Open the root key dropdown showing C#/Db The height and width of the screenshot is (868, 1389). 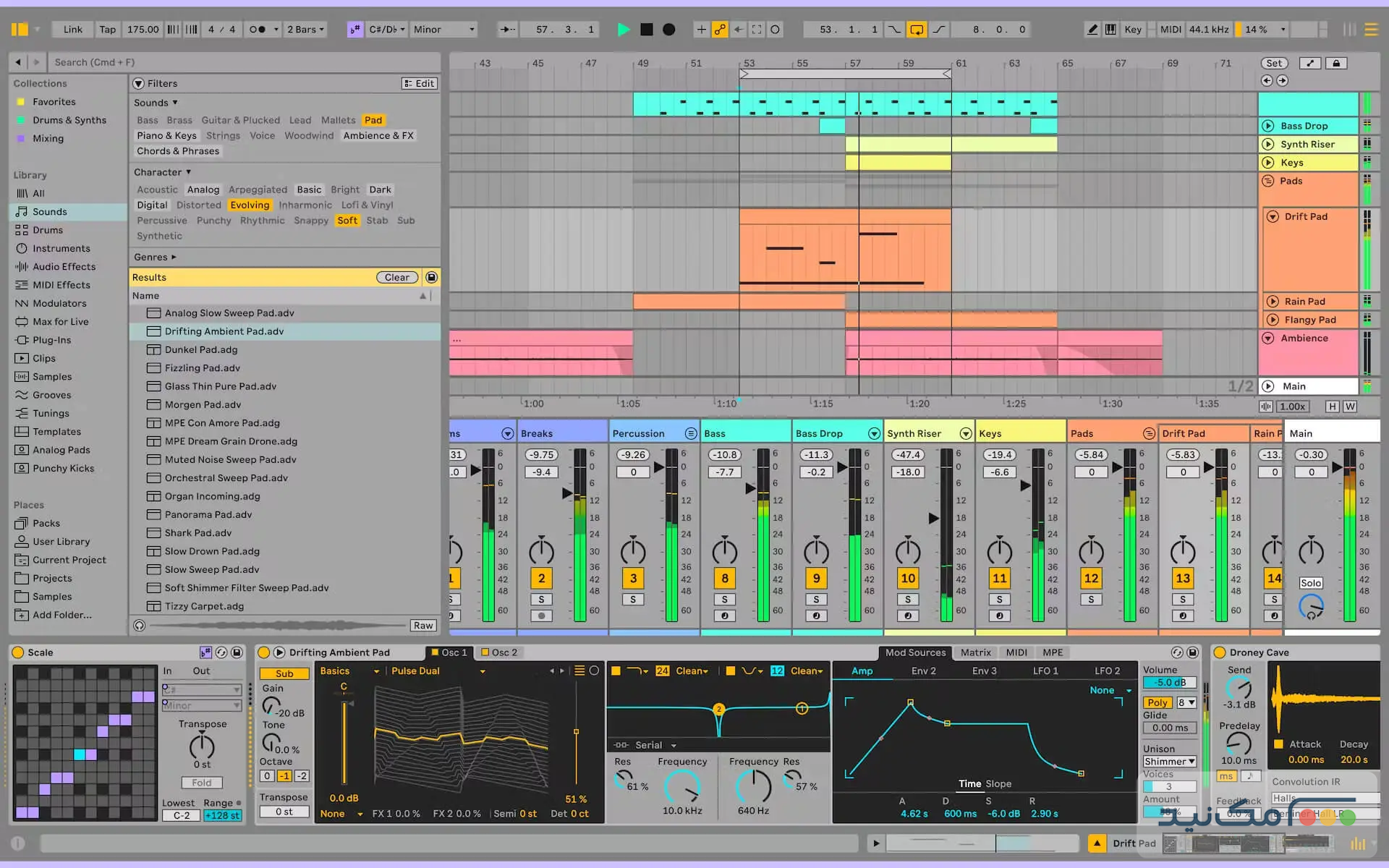tap(387, 30)
